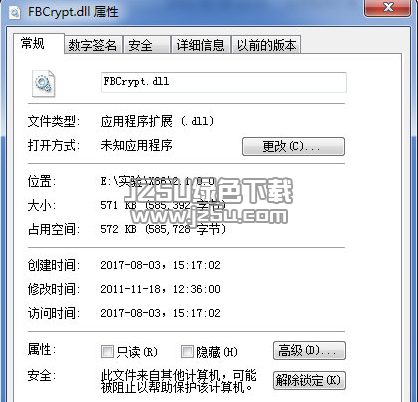Click the 占用空间 label
This screenshot has width=418, height=402.
tap(54, 229)
